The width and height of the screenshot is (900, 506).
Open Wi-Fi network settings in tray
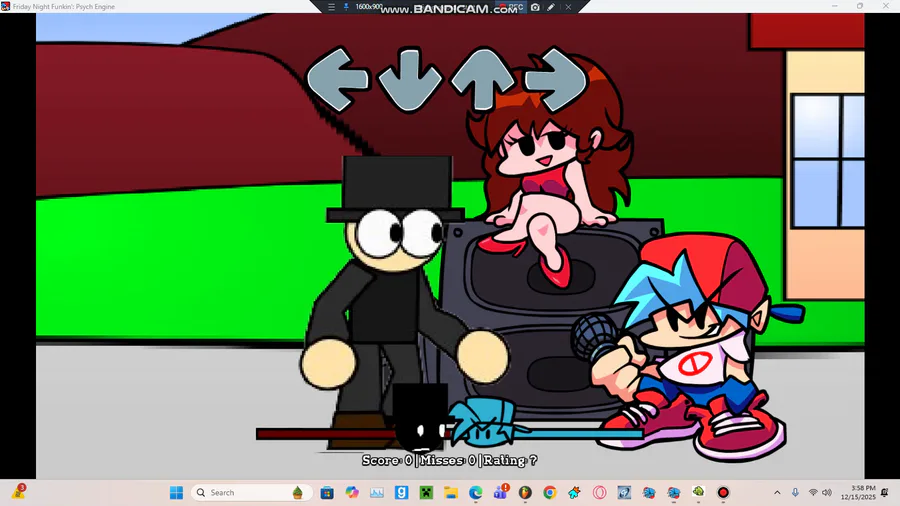coord(813,492)
